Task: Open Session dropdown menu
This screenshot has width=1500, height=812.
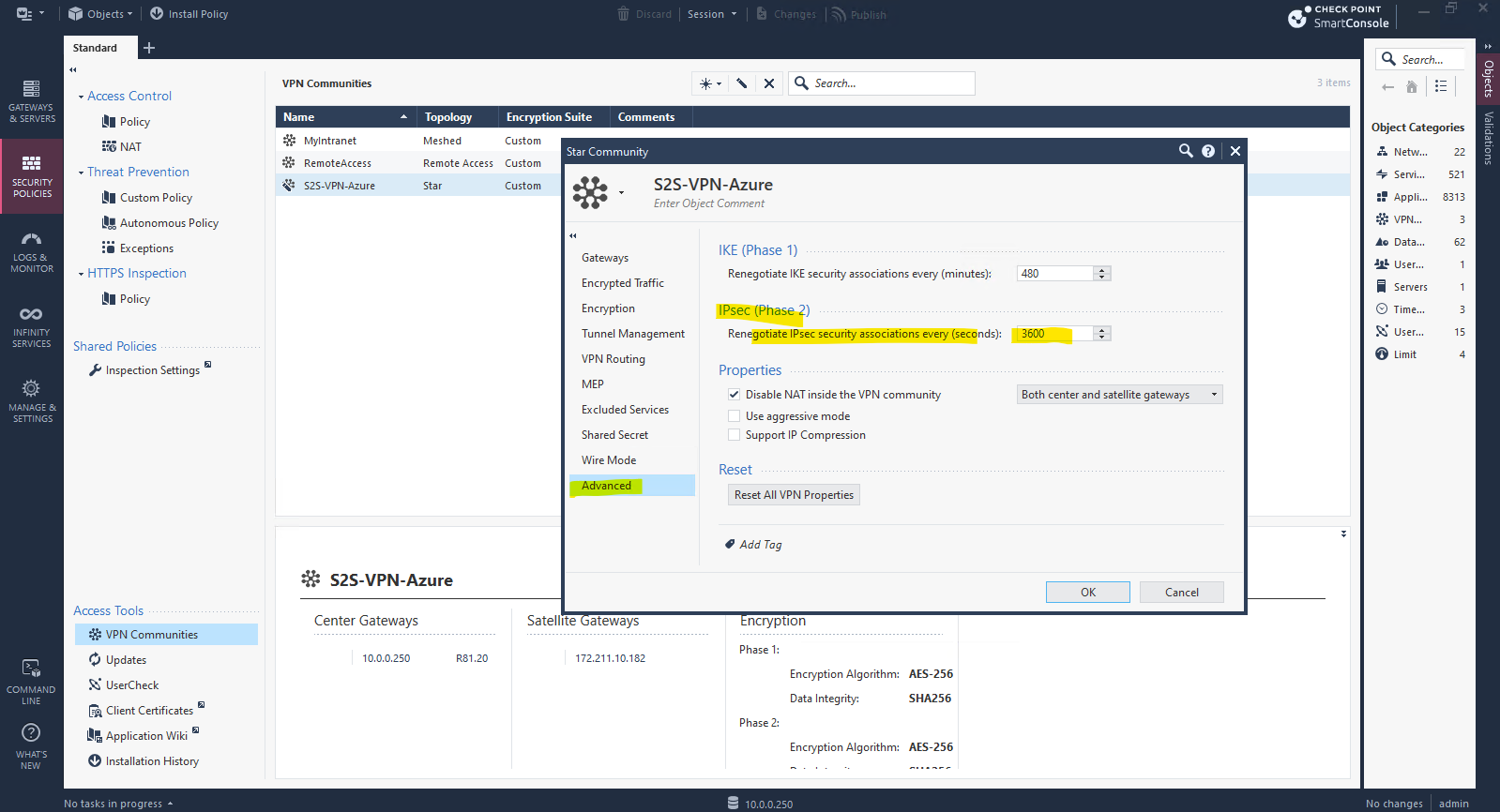Action: point(712,14)
